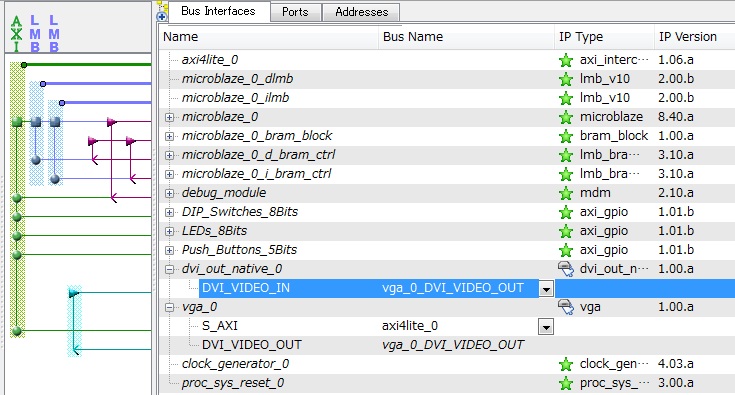The width and height of the screenshot is (735, 395).
Task: Click proc_sys_reset star icon
Action: point(566,383)
